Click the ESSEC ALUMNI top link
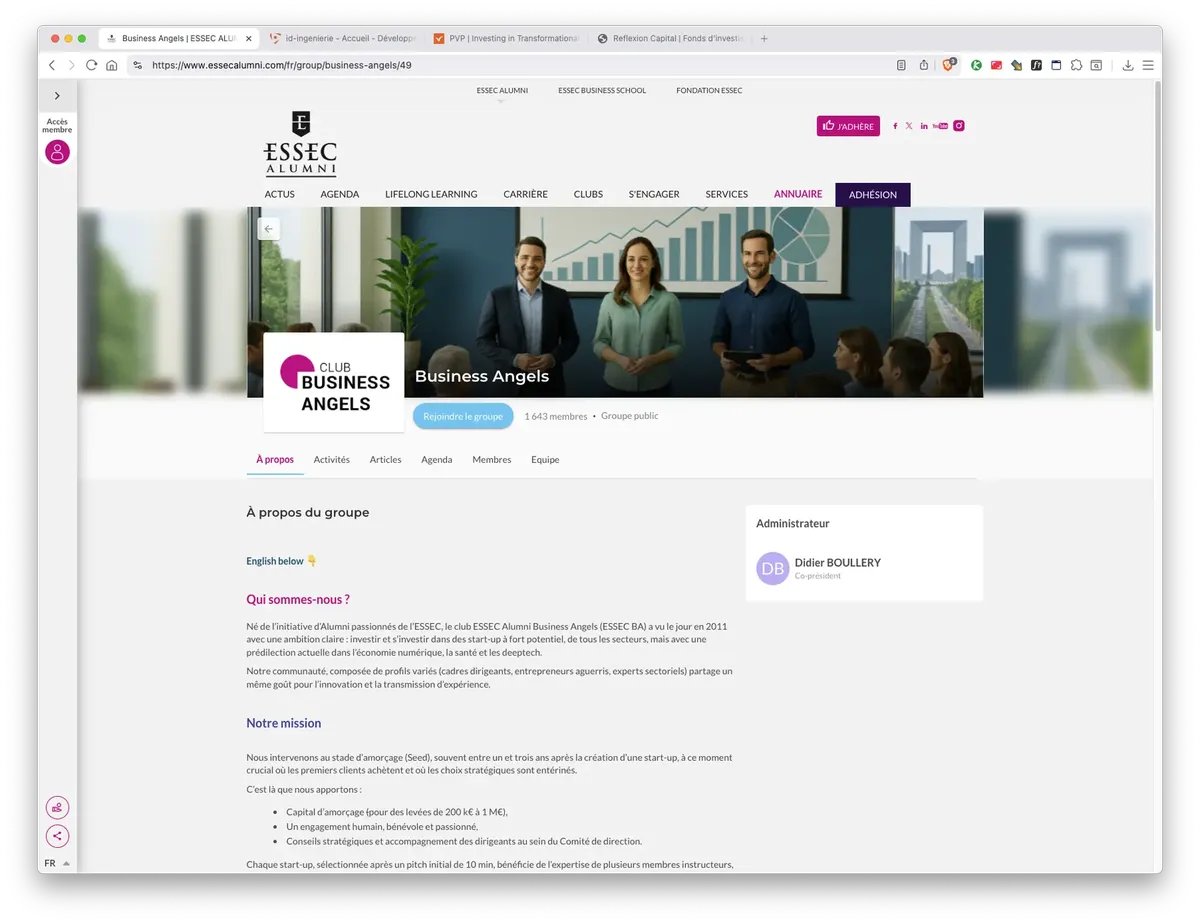1200x923 pixels. point(502,91)
